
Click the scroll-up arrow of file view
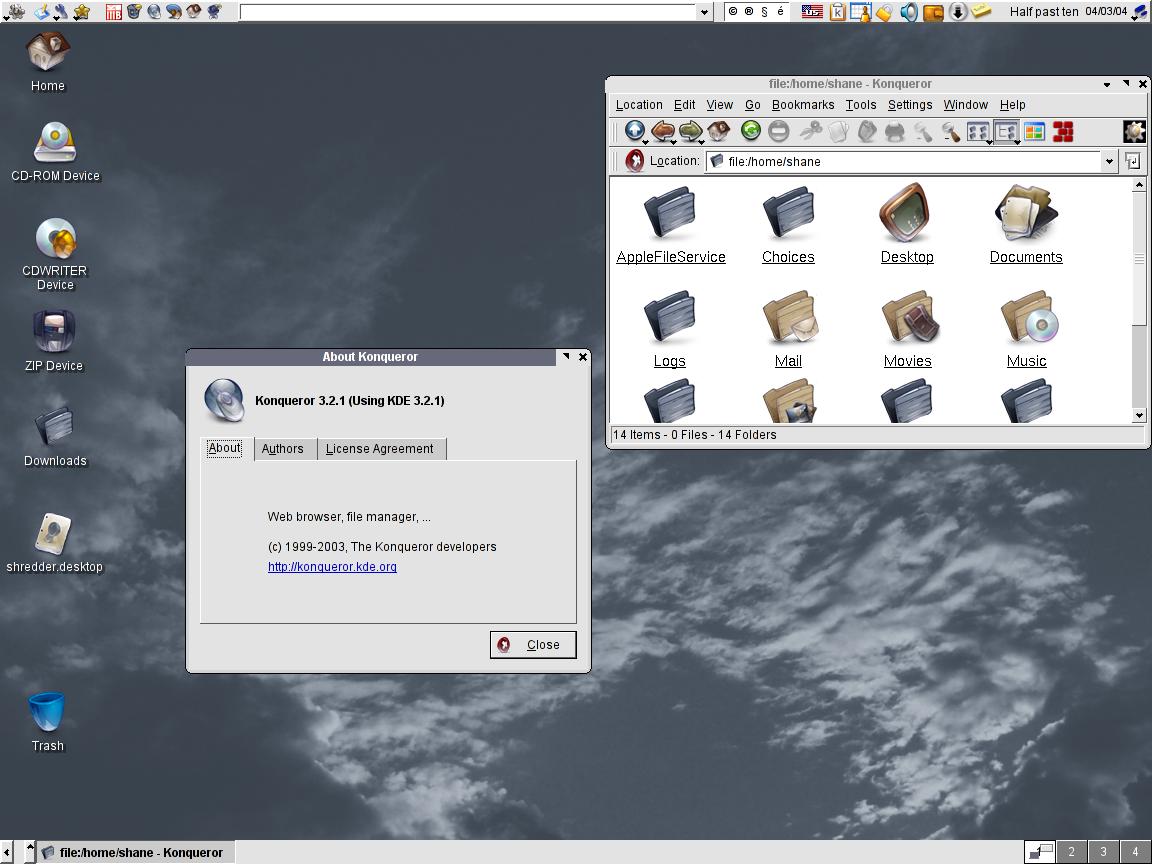point(1139,184)
